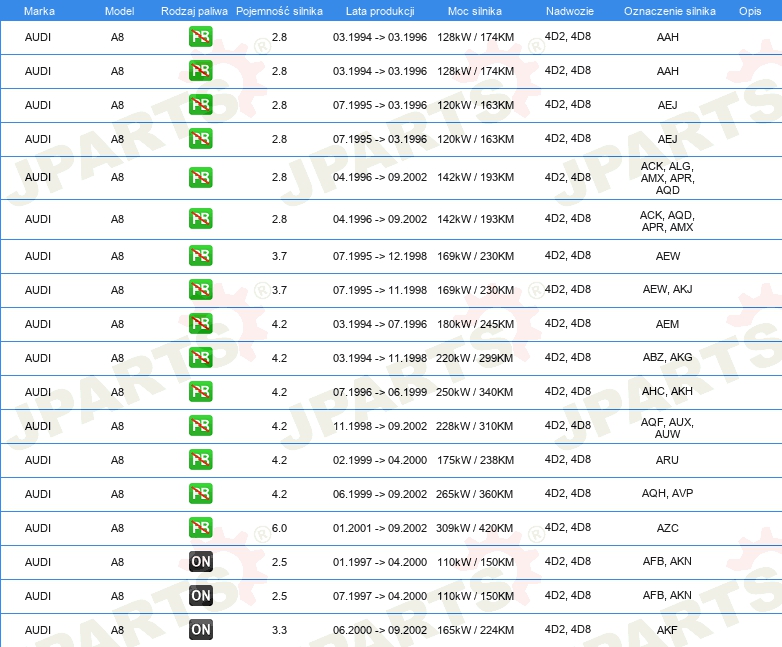Image resolution: width=782 pixels, height=647 pixels.
Task: Click petrol icon in ACK, ALG, AMX row
Action: pos(200,178)
